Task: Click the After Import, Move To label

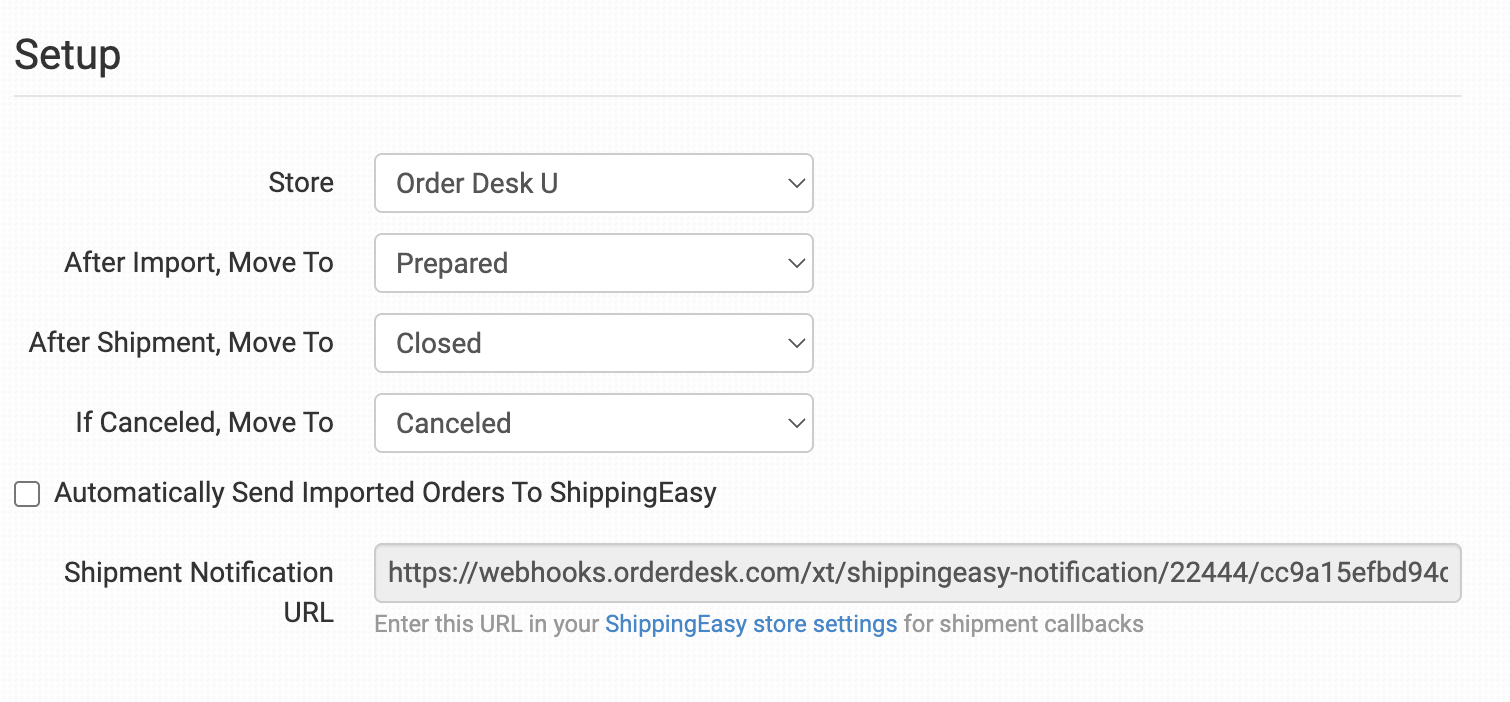Action: click(x=199, y=263)
